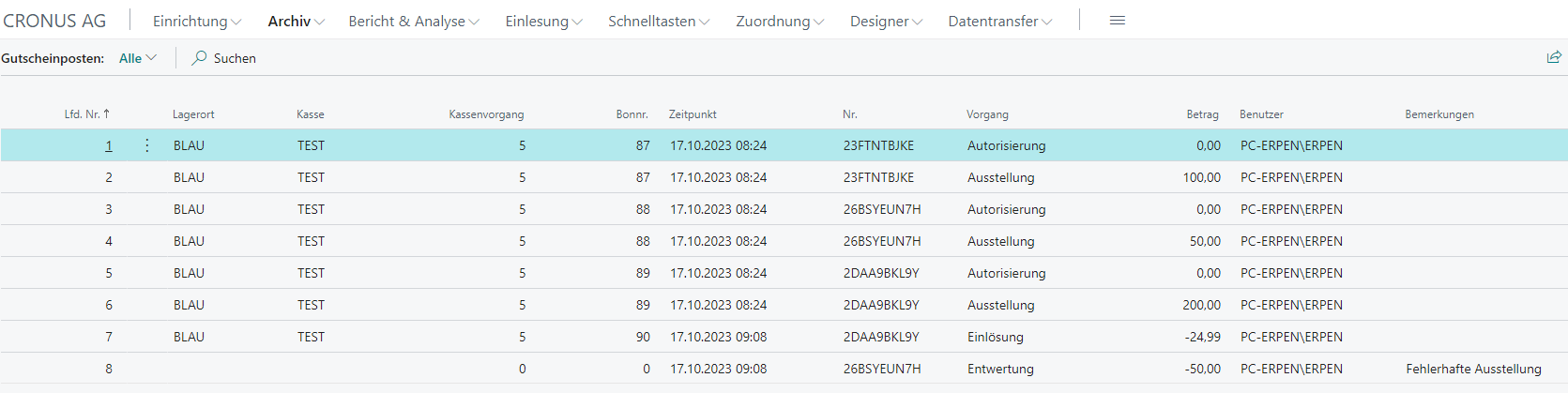Open the Datentransfer menu
1568x393 pixels.
click(999, 21)
